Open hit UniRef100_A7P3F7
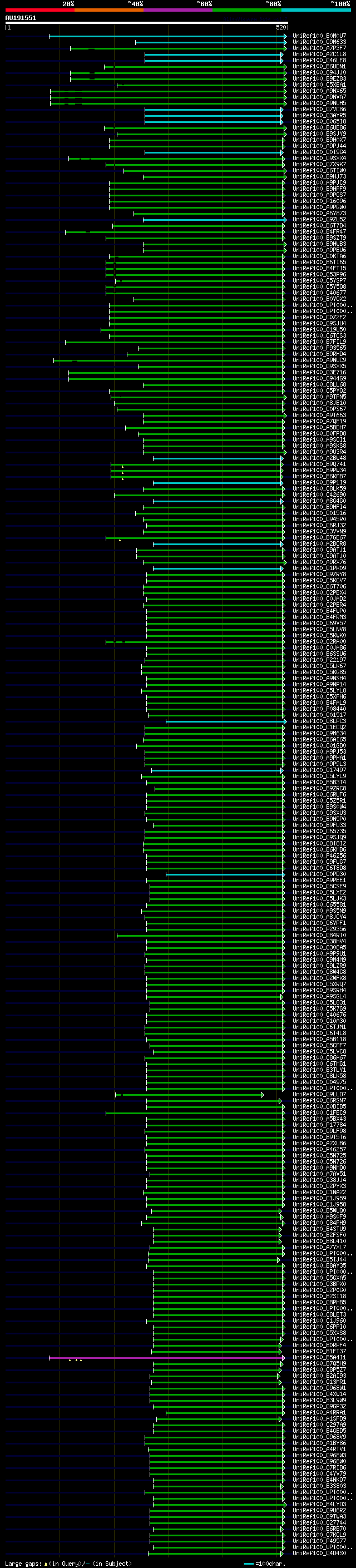The image size is (356, 1568). (319, 48)
